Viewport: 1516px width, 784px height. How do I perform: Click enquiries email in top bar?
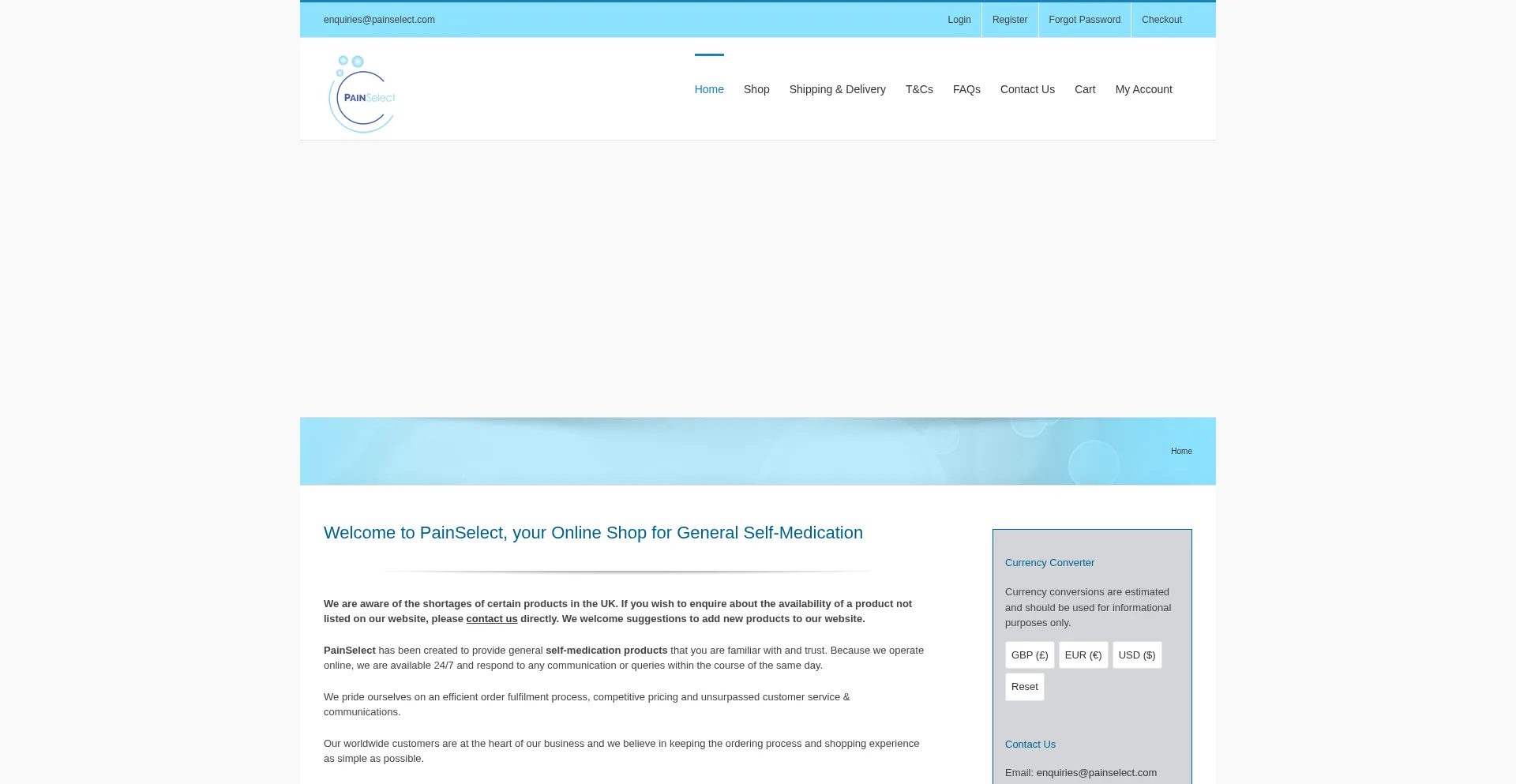coord(379,20)
